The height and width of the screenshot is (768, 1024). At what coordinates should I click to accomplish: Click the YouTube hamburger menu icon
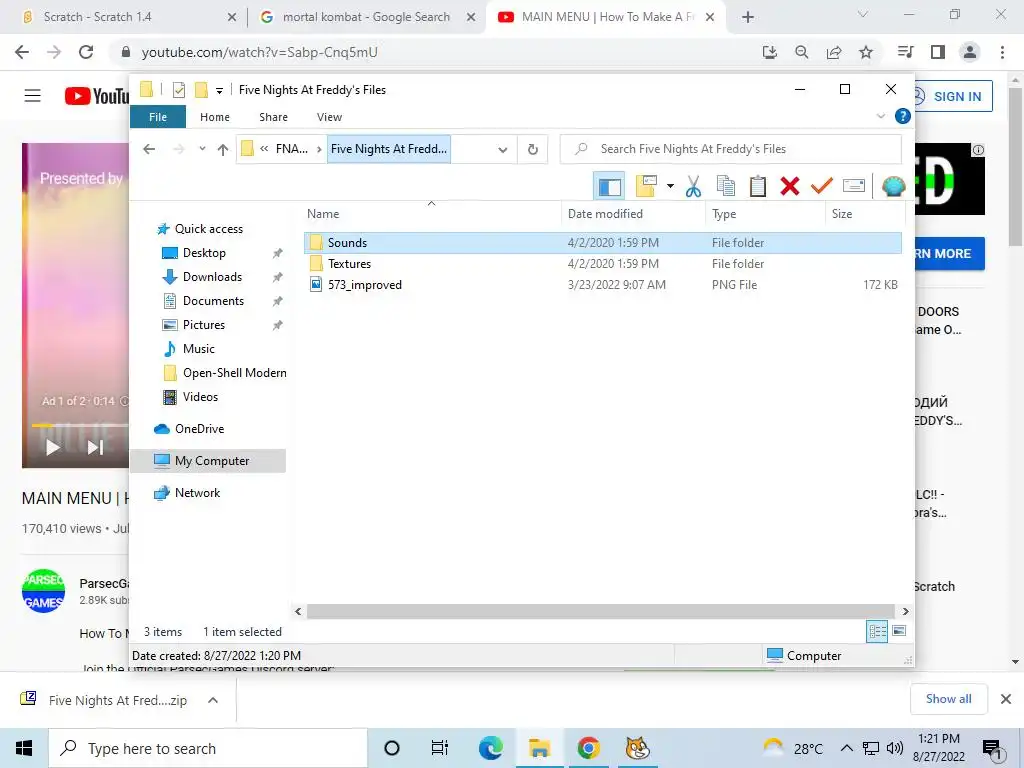pos(33,96)
